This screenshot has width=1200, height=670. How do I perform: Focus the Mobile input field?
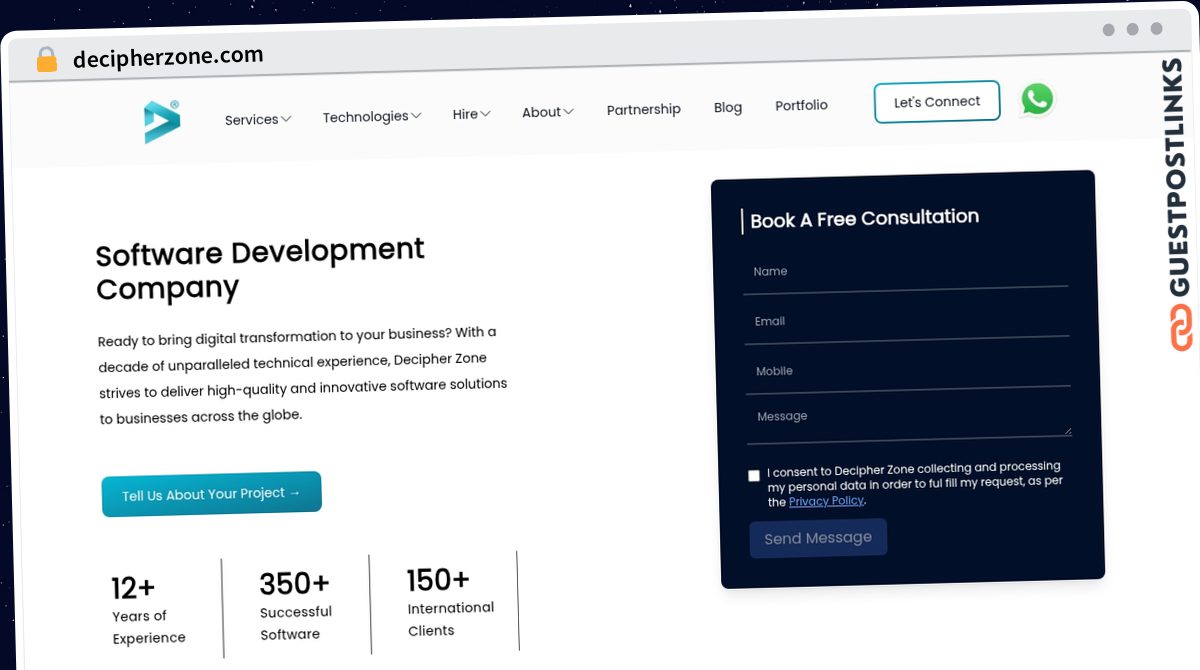point(907,371)
